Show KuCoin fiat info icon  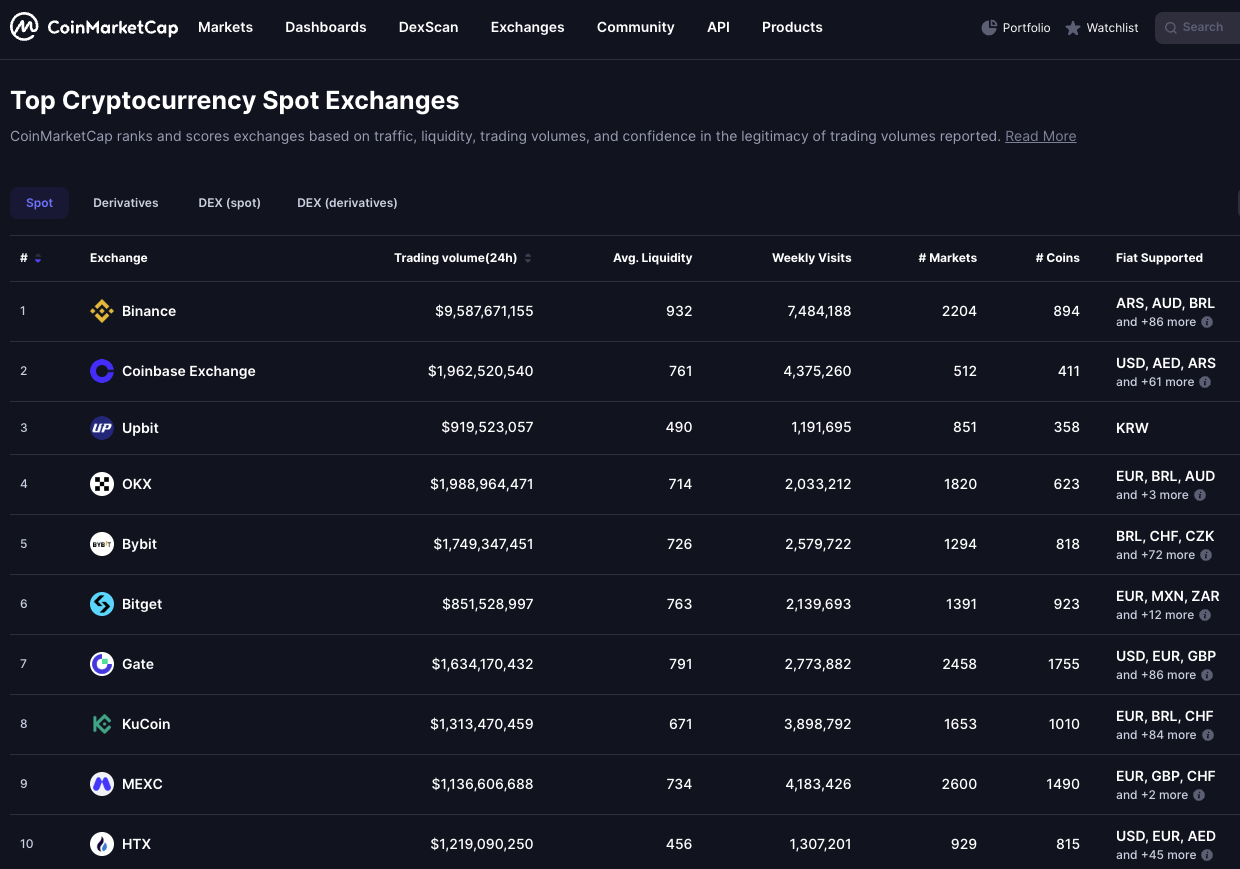tap(1207, 735)
